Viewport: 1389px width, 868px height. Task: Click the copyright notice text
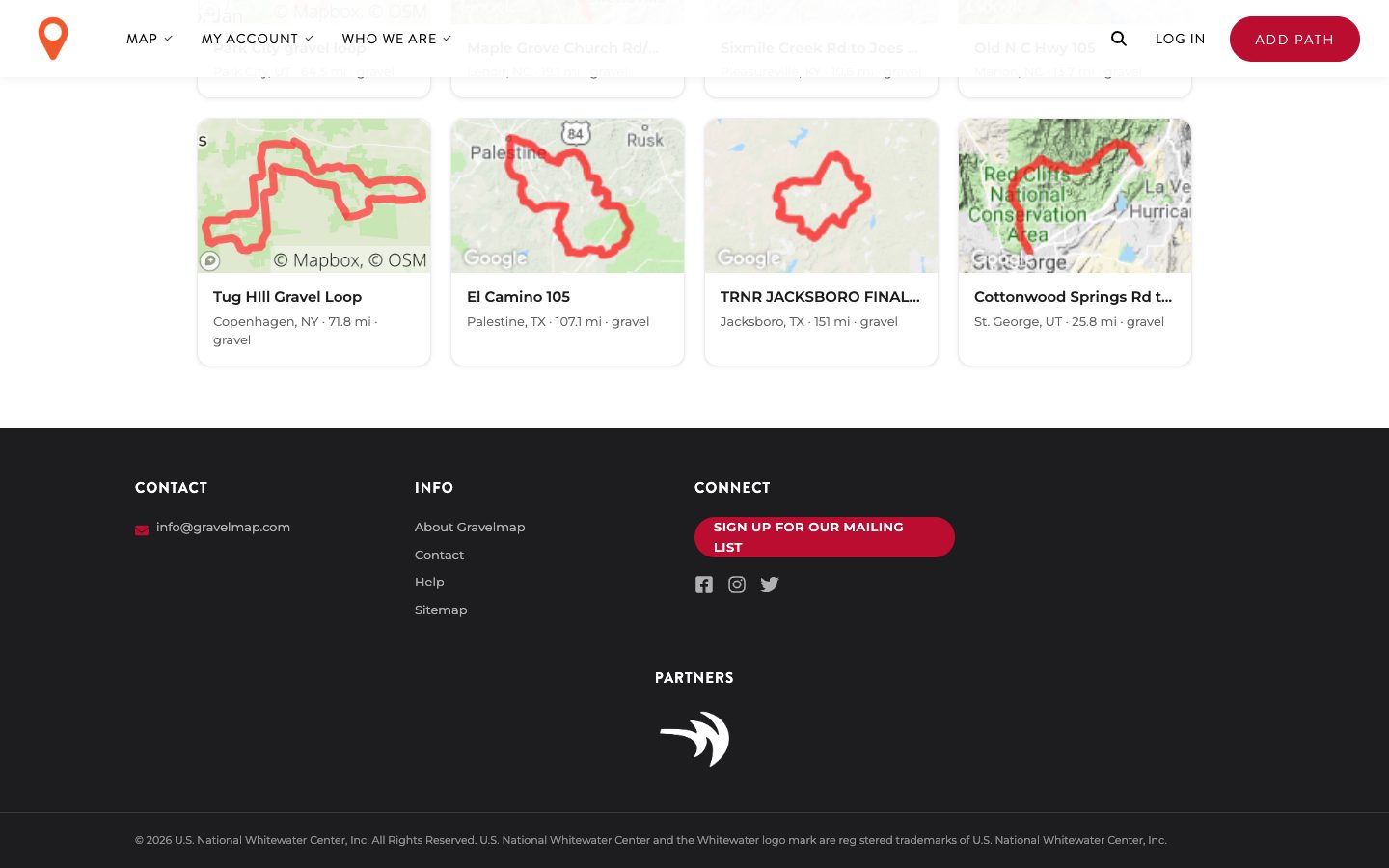click(x=651, y=840)
